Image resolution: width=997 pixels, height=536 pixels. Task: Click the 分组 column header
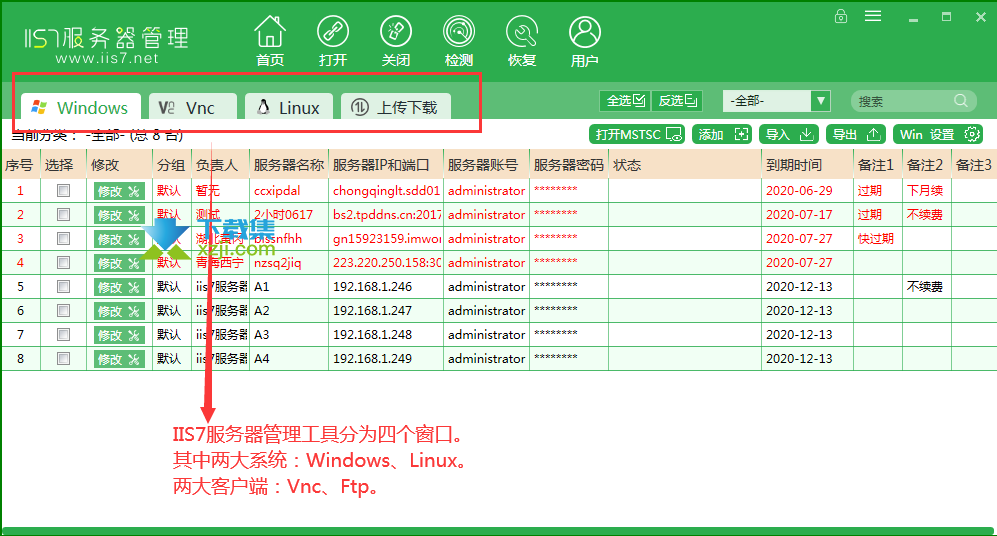pyautogui.click(x=172, y=165)
